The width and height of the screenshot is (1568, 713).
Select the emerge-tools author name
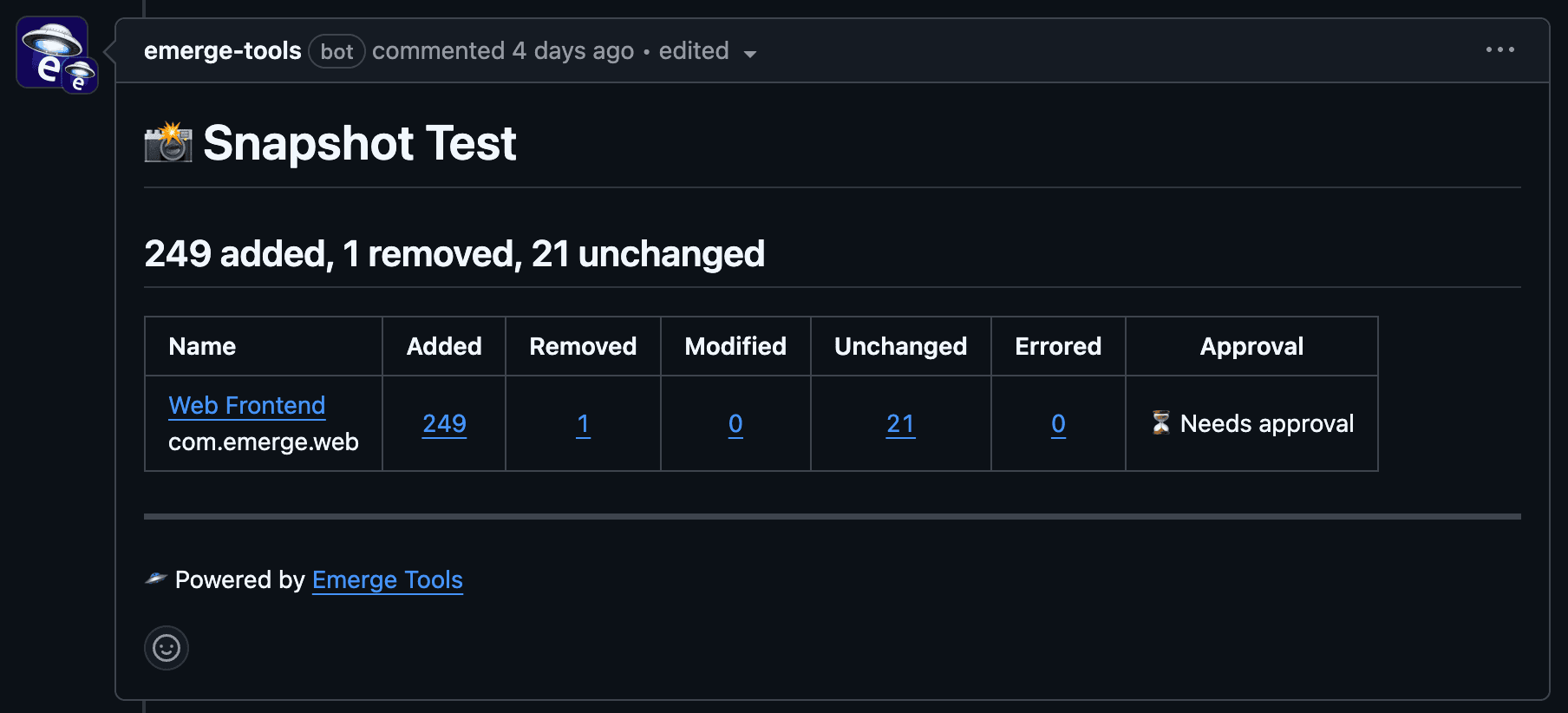click(x=222, y=50)
